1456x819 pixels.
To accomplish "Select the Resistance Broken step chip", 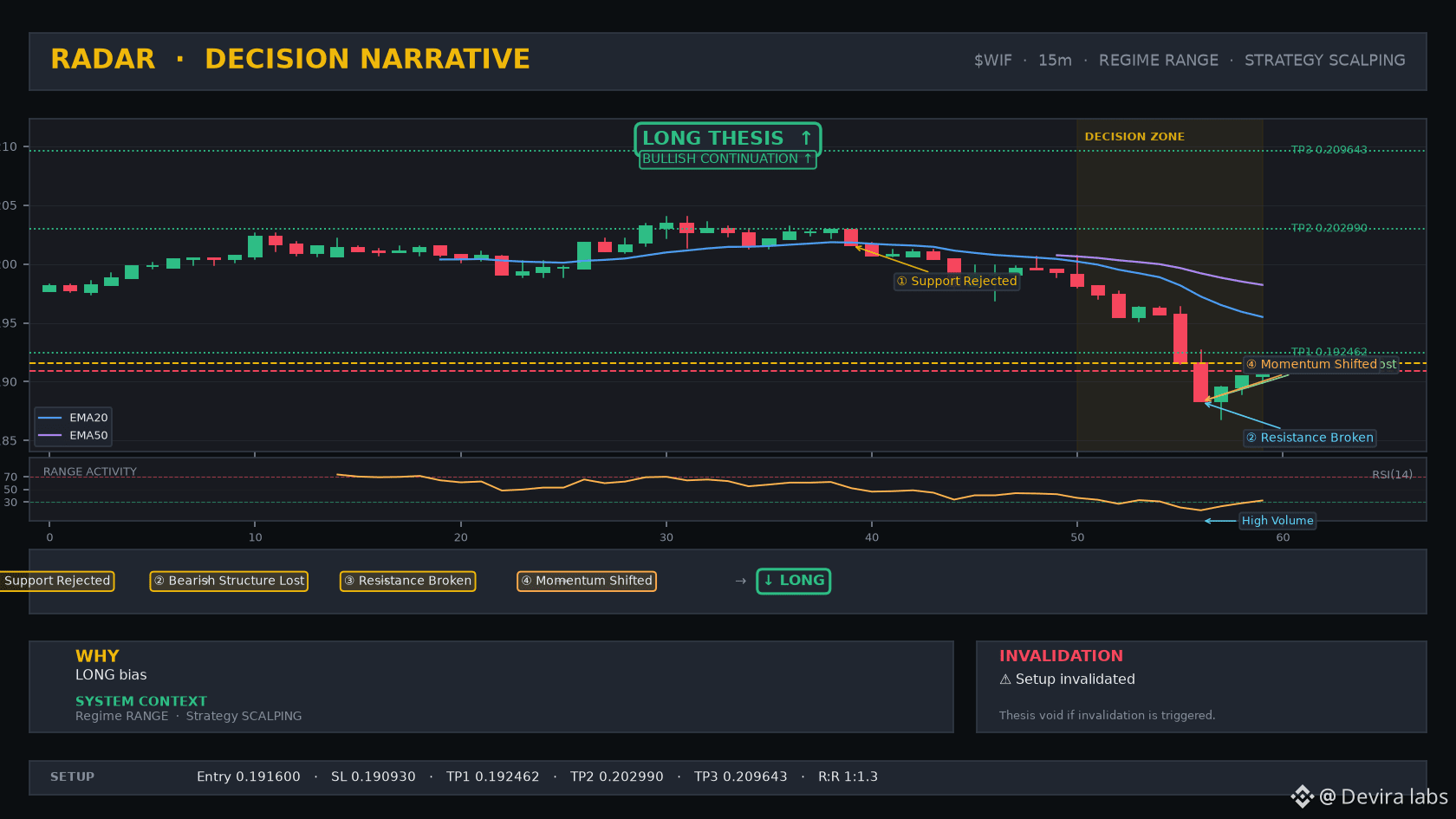I will point(407,581).
